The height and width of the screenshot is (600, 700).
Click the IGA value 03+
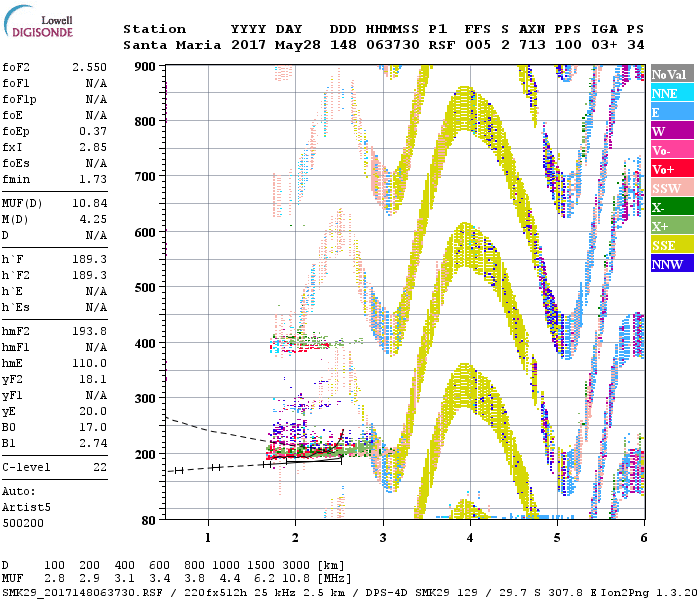[x=604, y=45]
